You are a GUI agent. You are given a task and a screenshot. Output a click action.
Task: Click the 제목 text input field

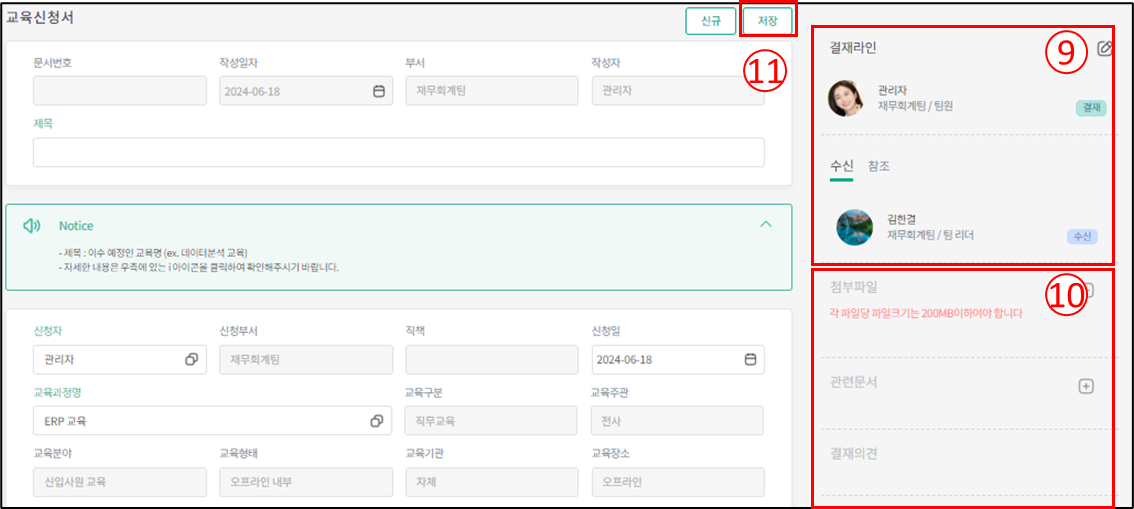tap(398, 152)
